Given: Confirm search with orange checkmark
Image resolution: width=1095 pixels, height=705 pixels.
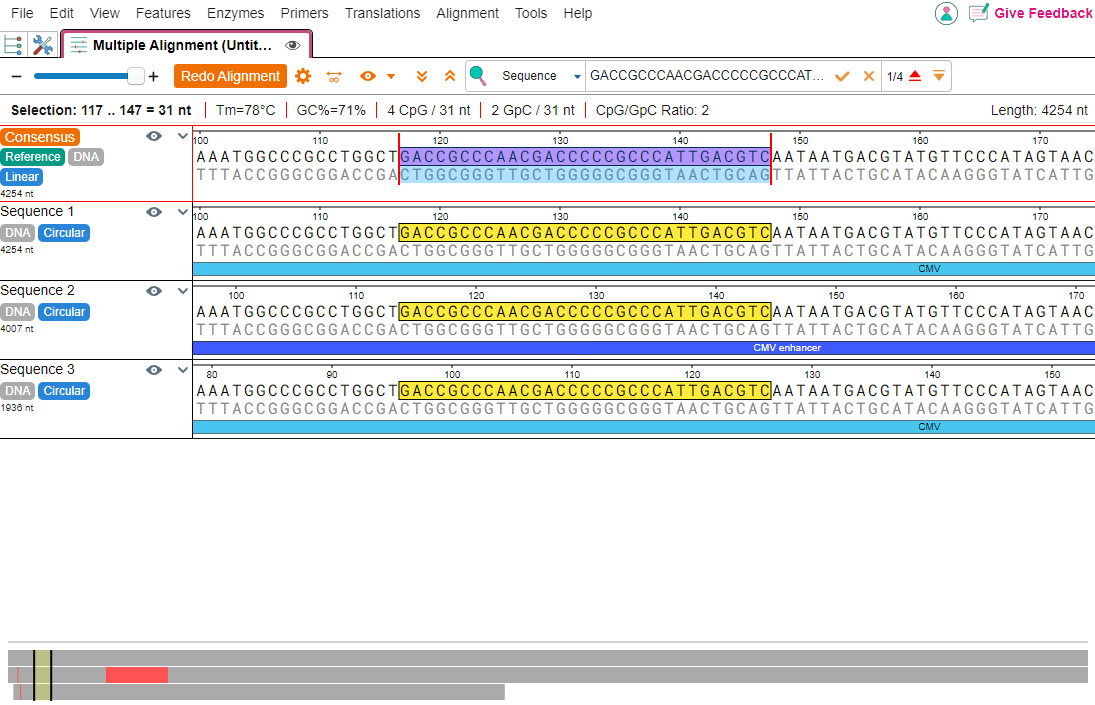Looking at the screenshot, I should pyautogui.click(x=842, y=76).
